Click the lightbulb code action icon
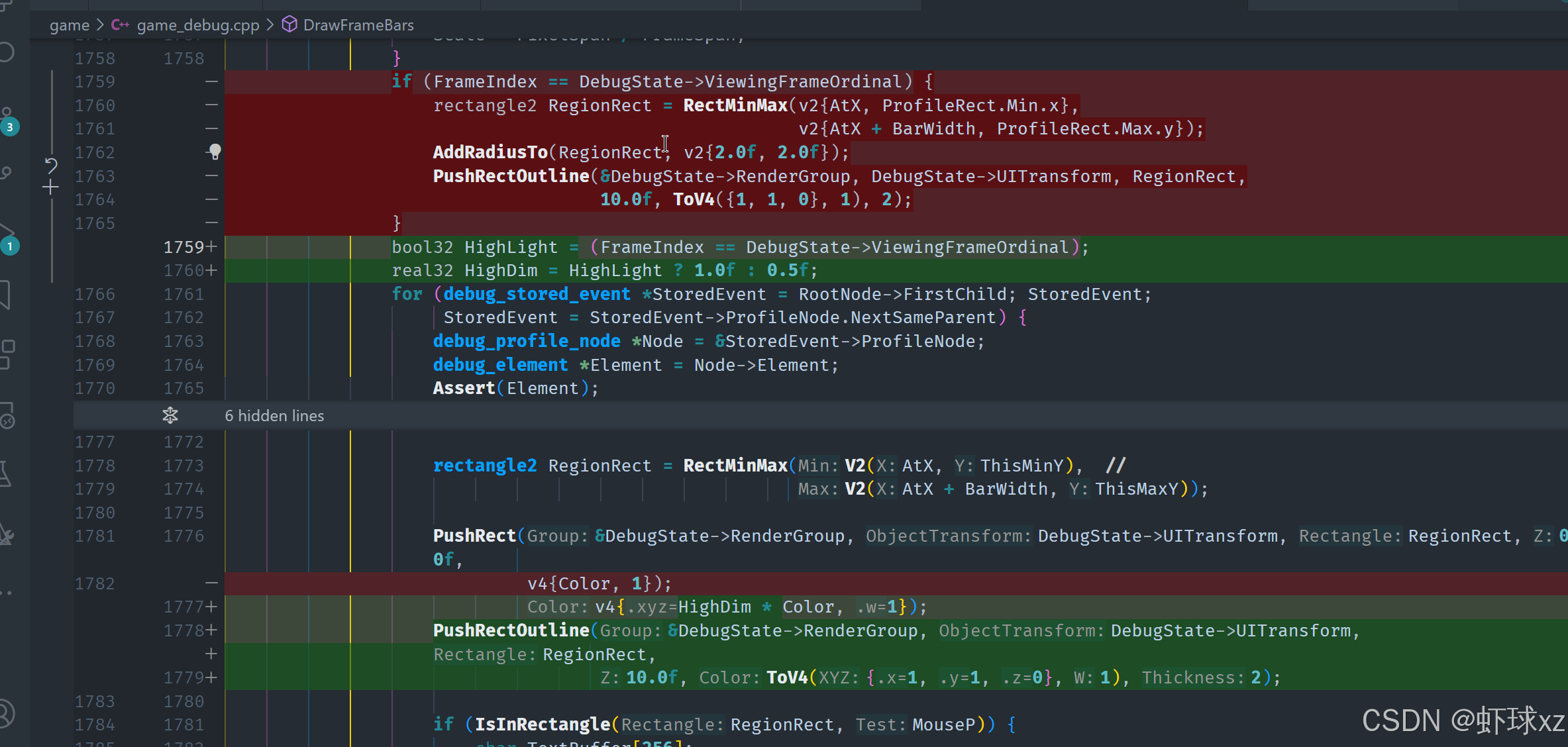Image resolution: width=1568 pixels, height=747 pixels. (215, 152)
